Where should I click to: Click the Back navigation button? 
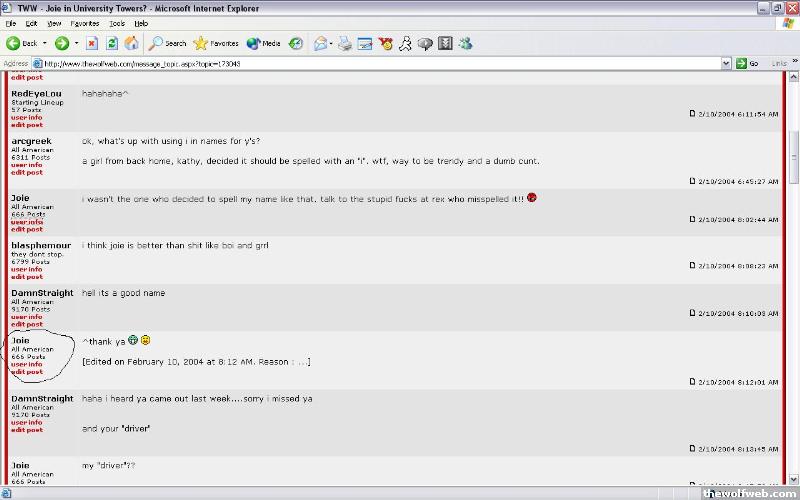[x=23, y=43]
